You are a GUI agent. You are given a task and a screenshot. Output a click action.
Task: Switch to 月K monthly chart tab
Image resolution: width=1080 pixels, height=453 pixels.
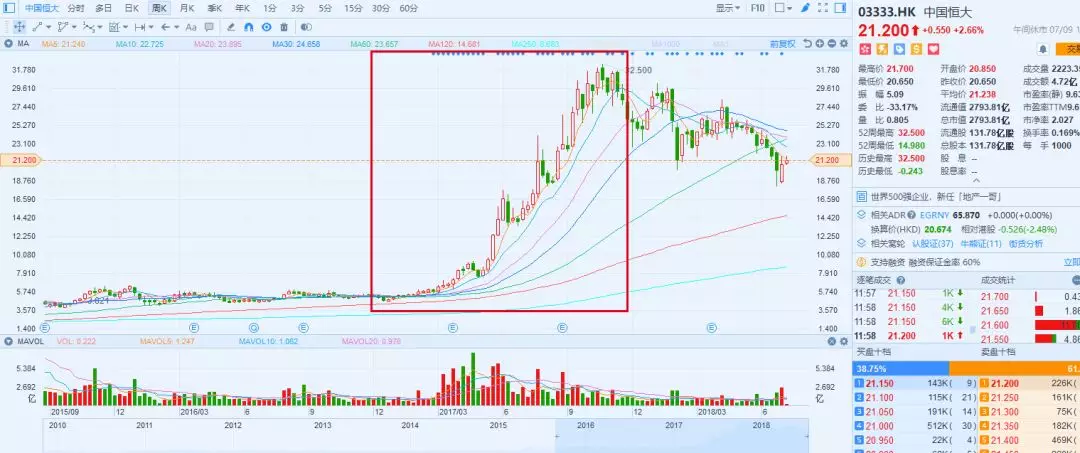(187, 8)
